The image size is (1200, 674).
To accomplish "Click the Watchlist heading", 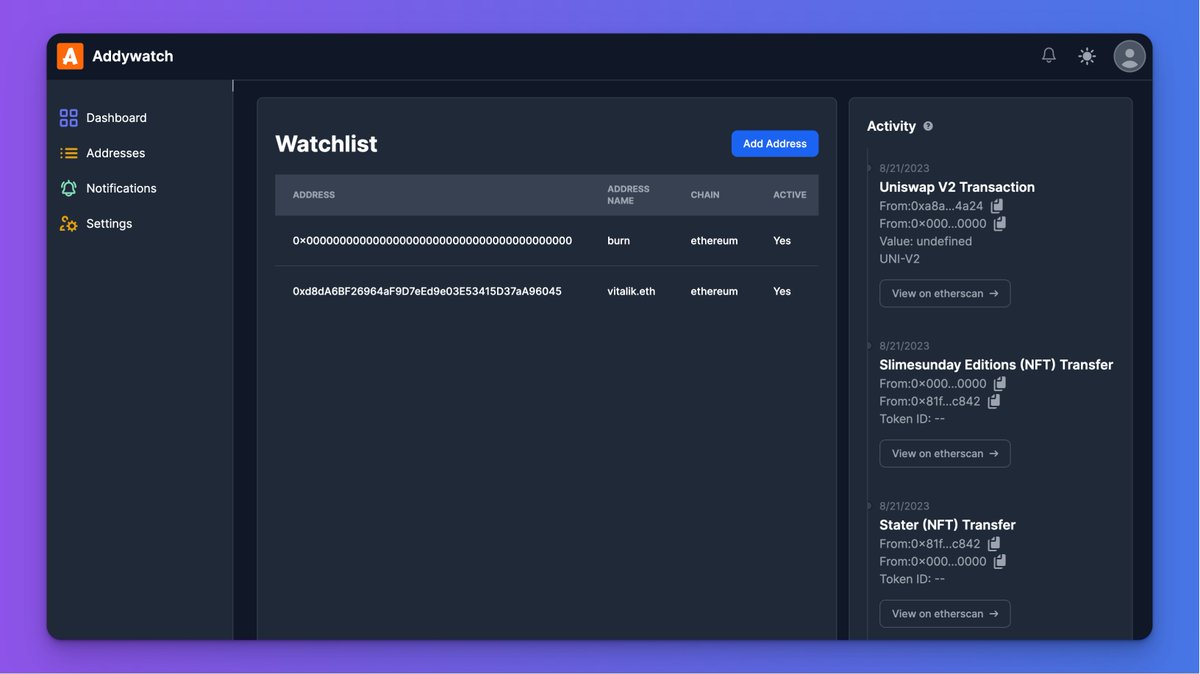I will tap(326, 144).
